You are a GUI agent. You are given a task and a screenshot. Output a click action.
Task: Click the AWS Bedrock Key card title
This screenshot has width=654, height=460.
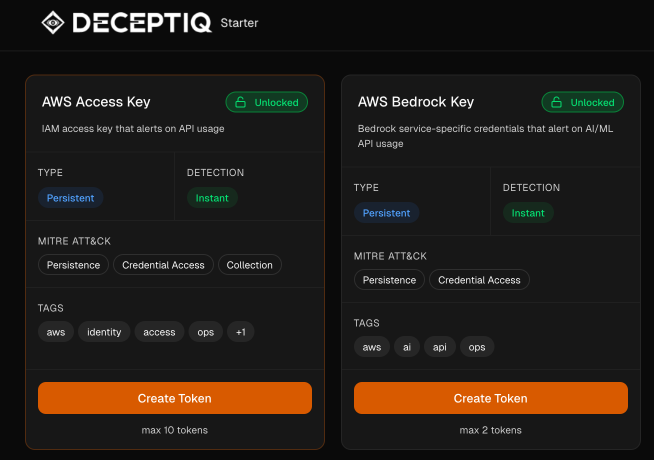[x=416, y=102]
